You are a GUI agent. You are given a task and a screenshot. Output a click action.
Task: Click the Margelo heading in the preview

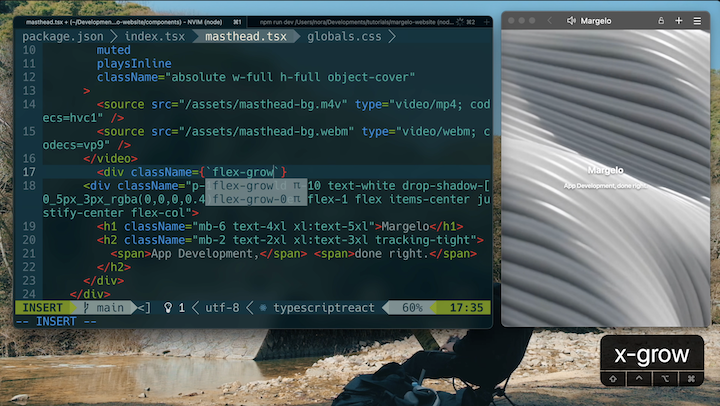coord(605,170)
